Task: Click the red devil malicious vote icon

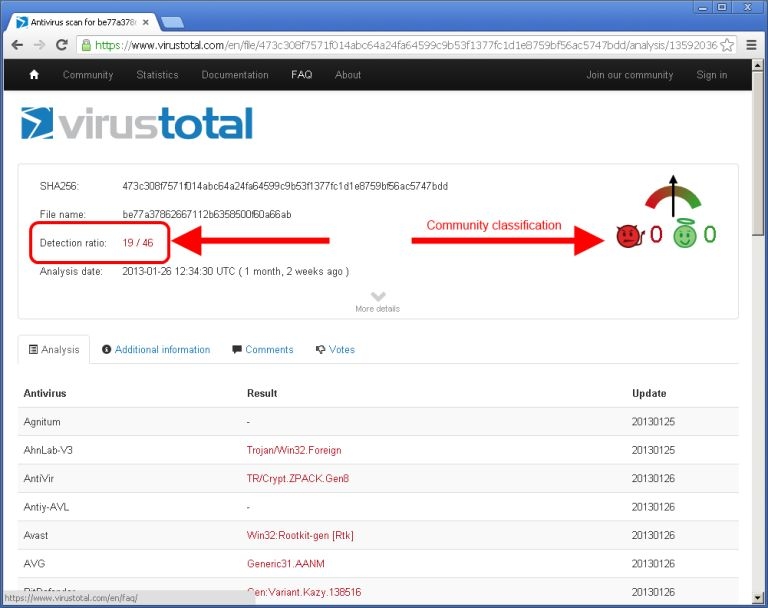Action: 630,236
